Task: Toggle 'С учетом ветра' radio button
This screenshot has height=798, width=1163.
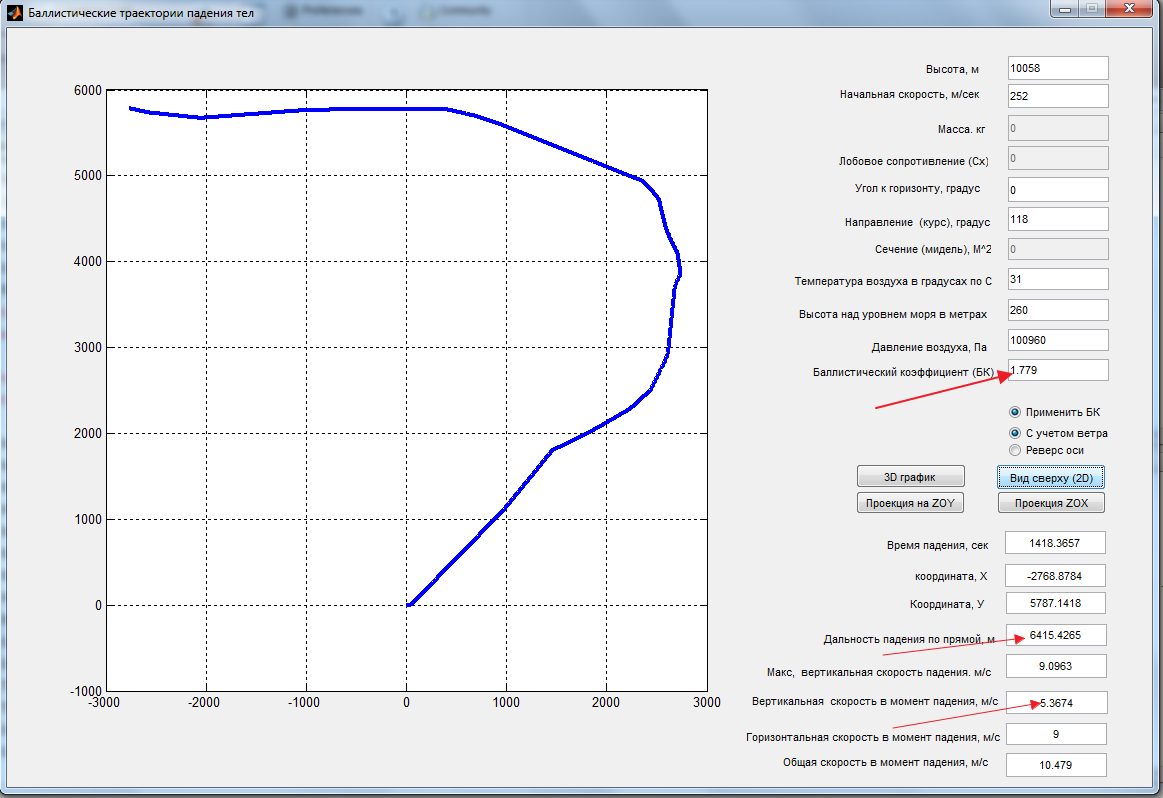Action: coord(1015,433)
